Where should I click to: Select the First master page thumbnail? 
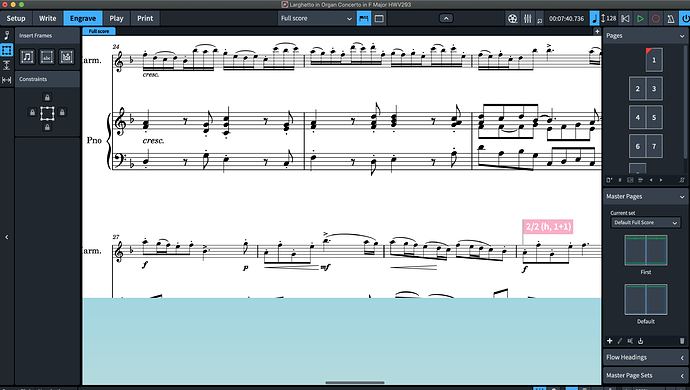pos(646,250)
